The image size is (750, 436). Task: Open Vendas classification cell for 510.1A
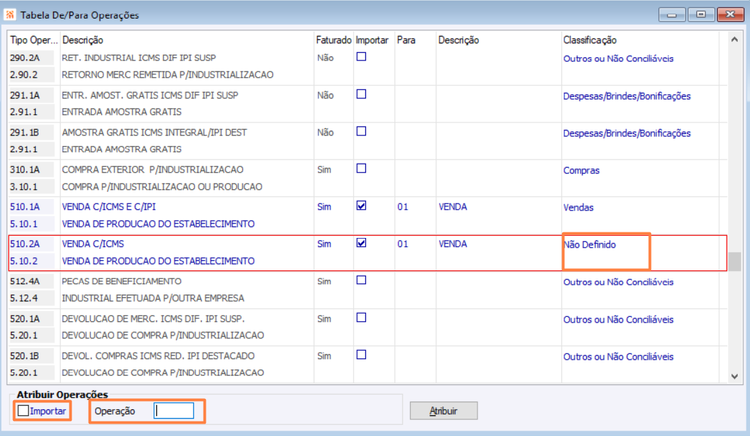coord(578,207)
